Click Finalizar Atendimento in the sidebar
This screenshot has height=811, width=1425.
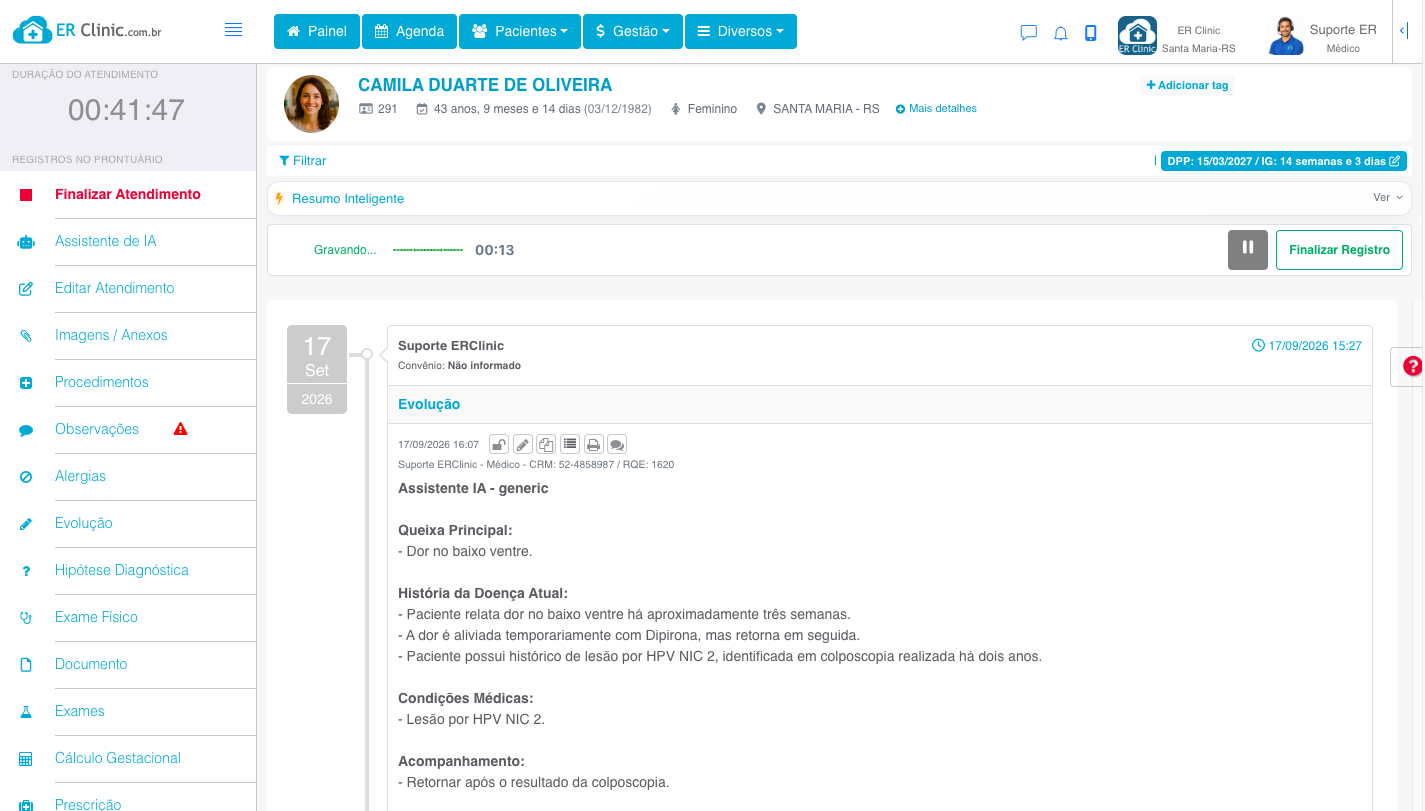(128, 195)
